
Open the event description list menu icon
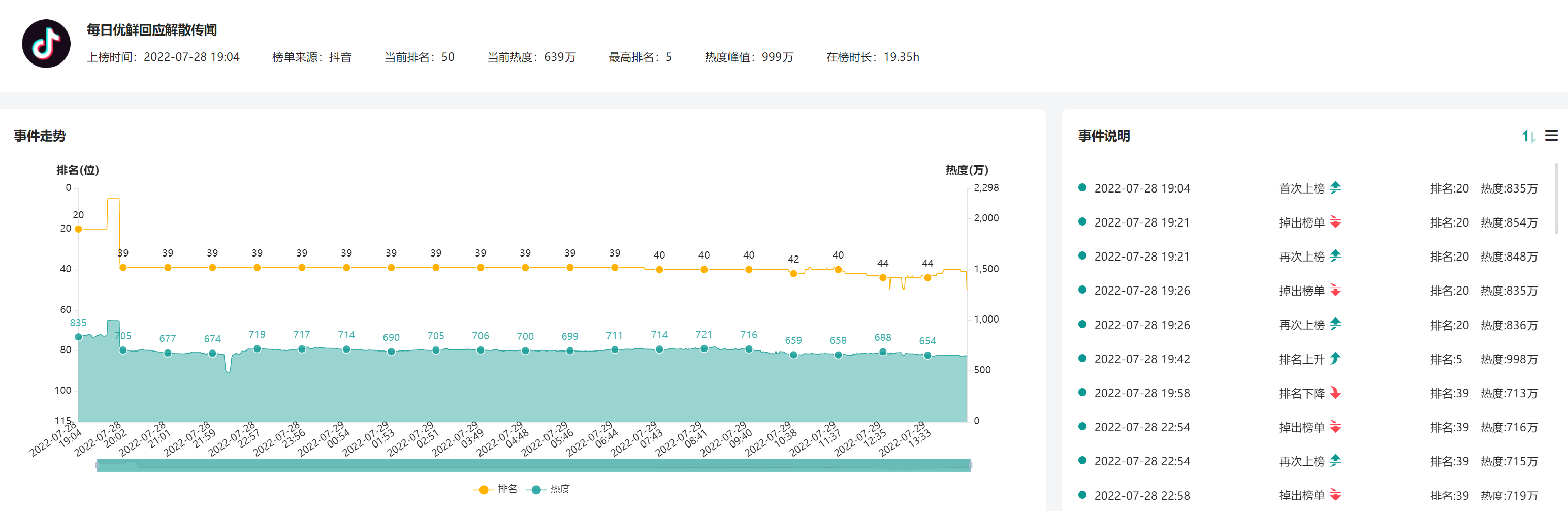[1551, 135]
